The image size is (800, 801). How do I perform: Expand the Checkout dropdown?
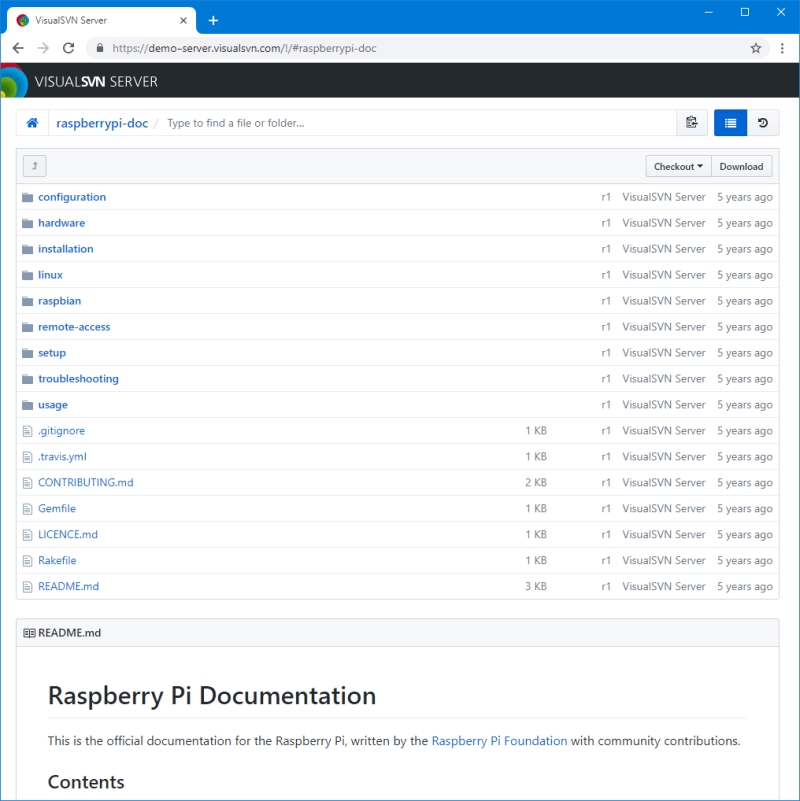[x=678, y=166]
